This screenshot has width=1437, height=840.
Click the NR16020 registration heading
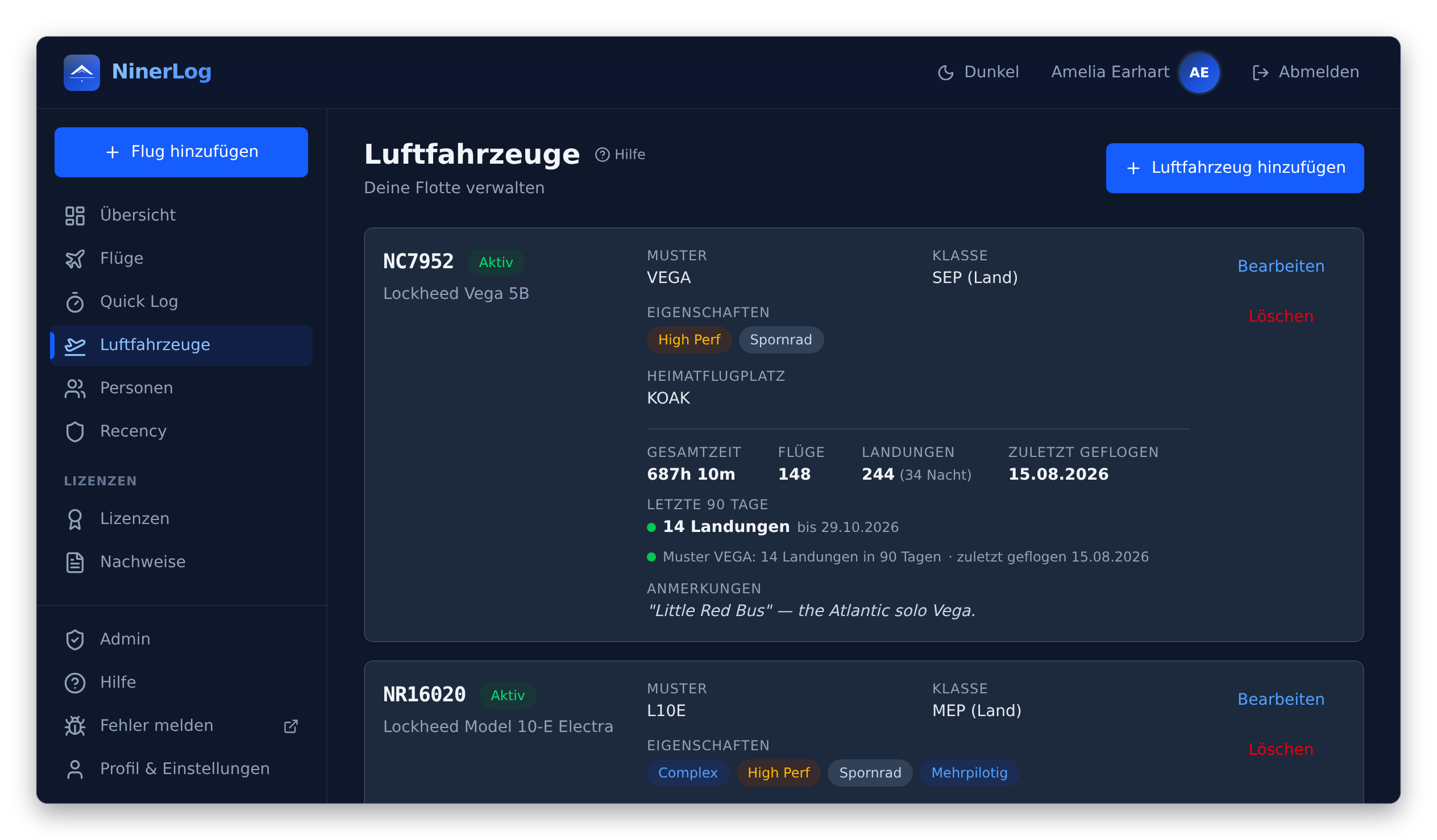pos(424,695)
